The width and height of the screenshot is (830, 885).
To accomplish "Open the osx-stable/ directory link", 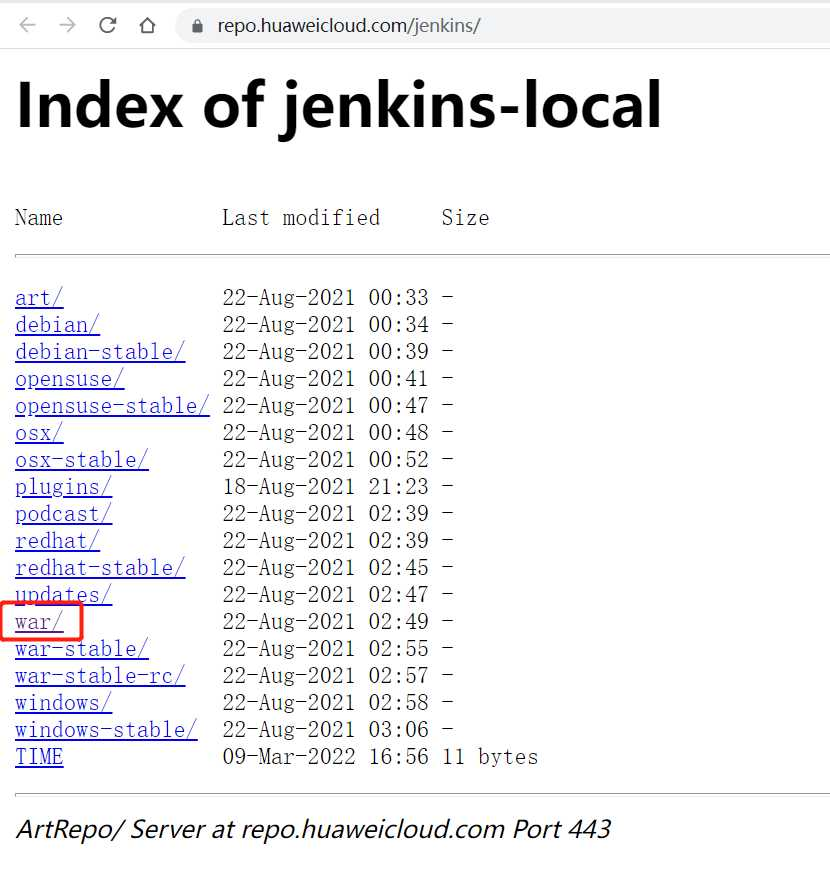I will [x=82, y=461].
